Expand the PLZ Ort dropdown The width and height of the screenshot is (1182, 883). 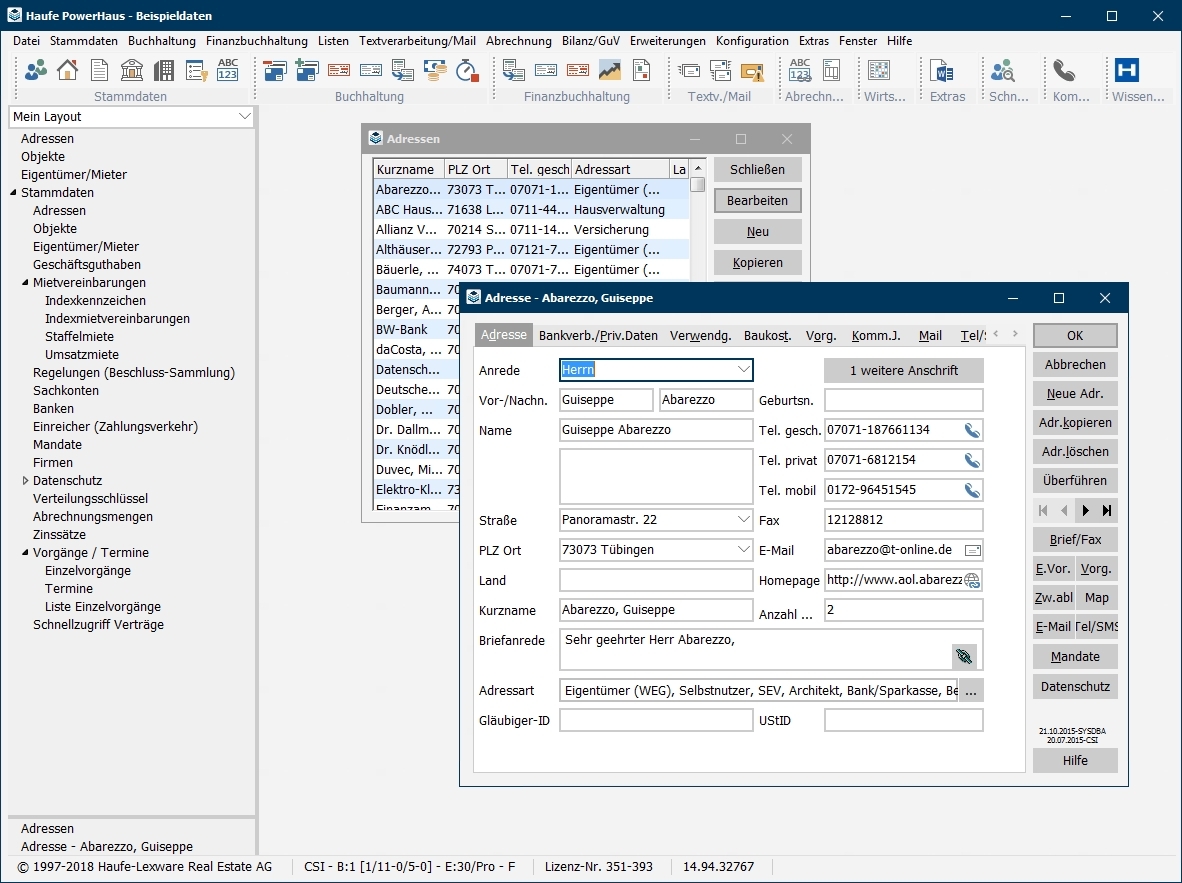click(x=743, y=550)
